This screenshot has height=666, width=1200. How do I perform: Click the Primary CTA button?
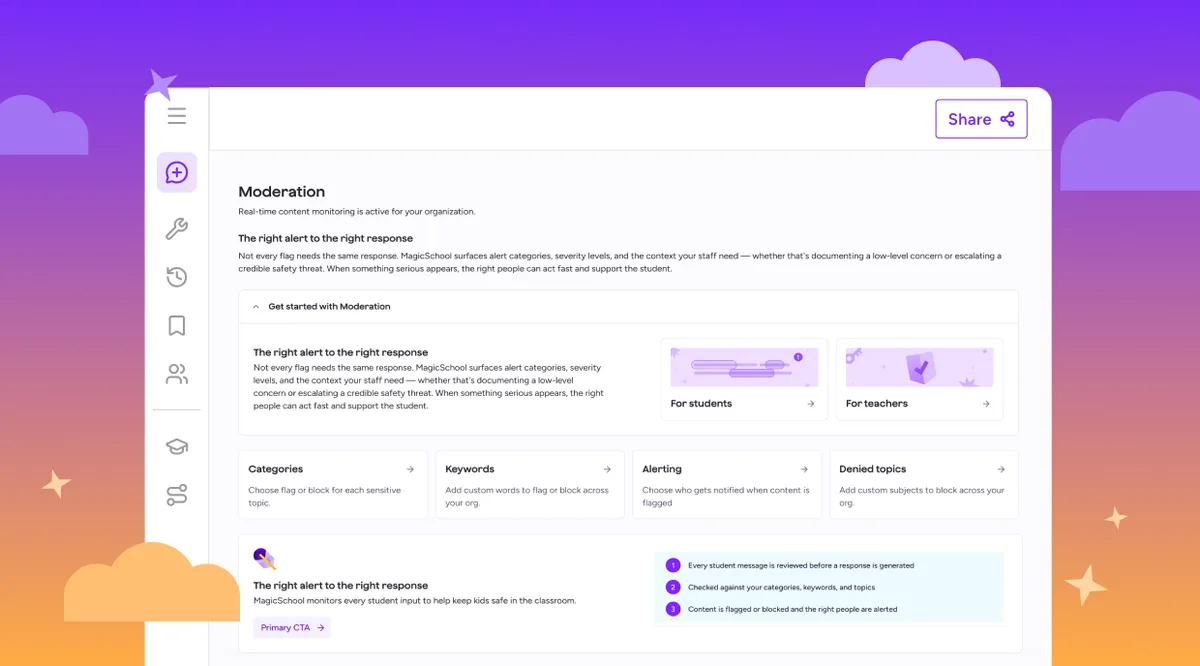pyautogui.click(x=292, y=628)
